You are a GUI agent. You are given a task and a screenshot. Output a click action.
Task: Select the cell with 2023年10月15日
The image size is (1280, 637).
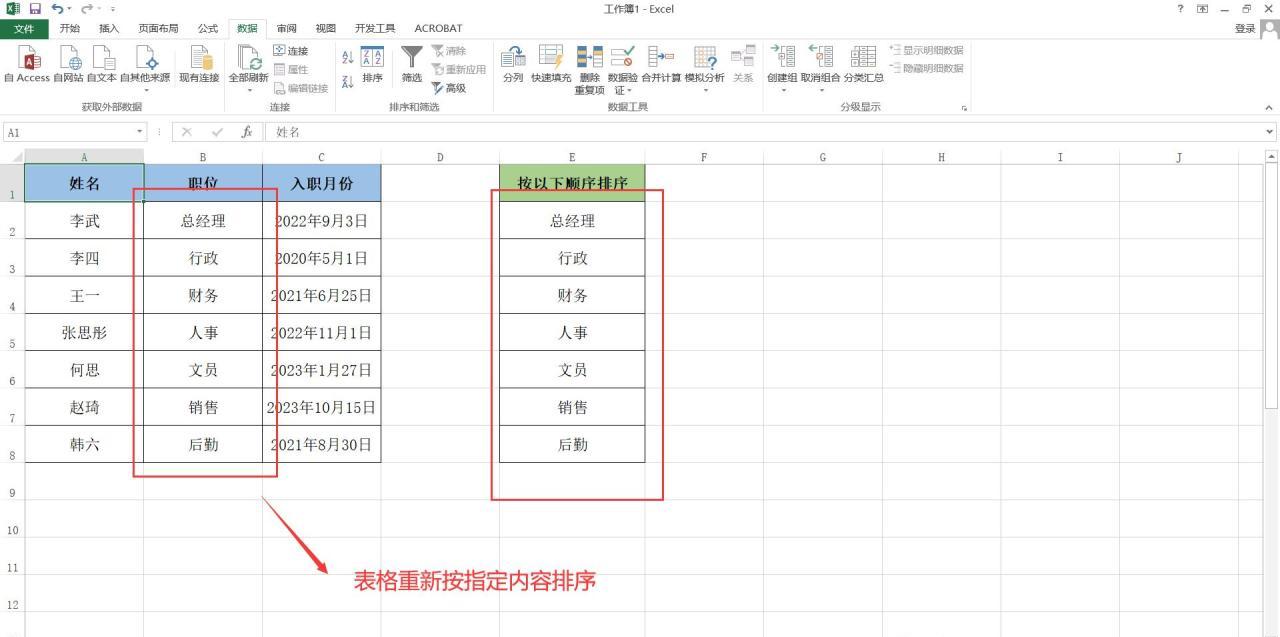[x=321, y=407]
